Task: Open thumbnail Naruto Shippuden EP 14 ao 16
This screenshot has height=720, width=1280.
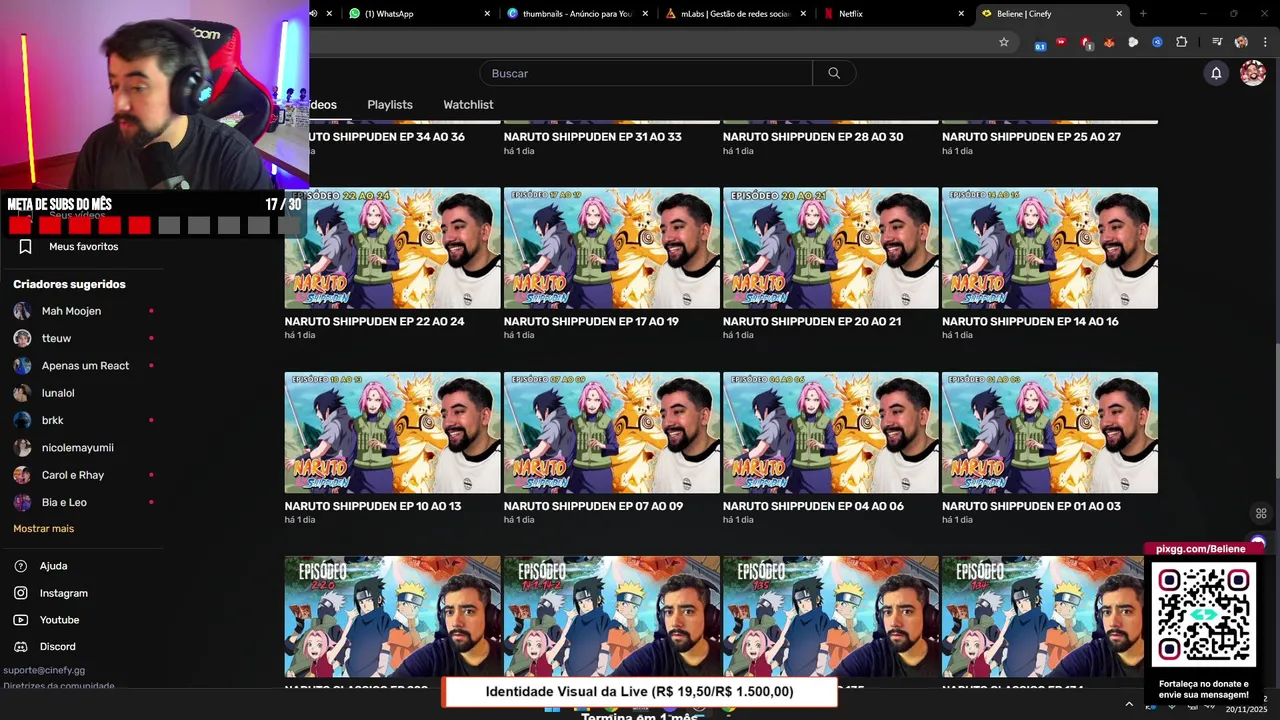Action: tap(1050, 248)
